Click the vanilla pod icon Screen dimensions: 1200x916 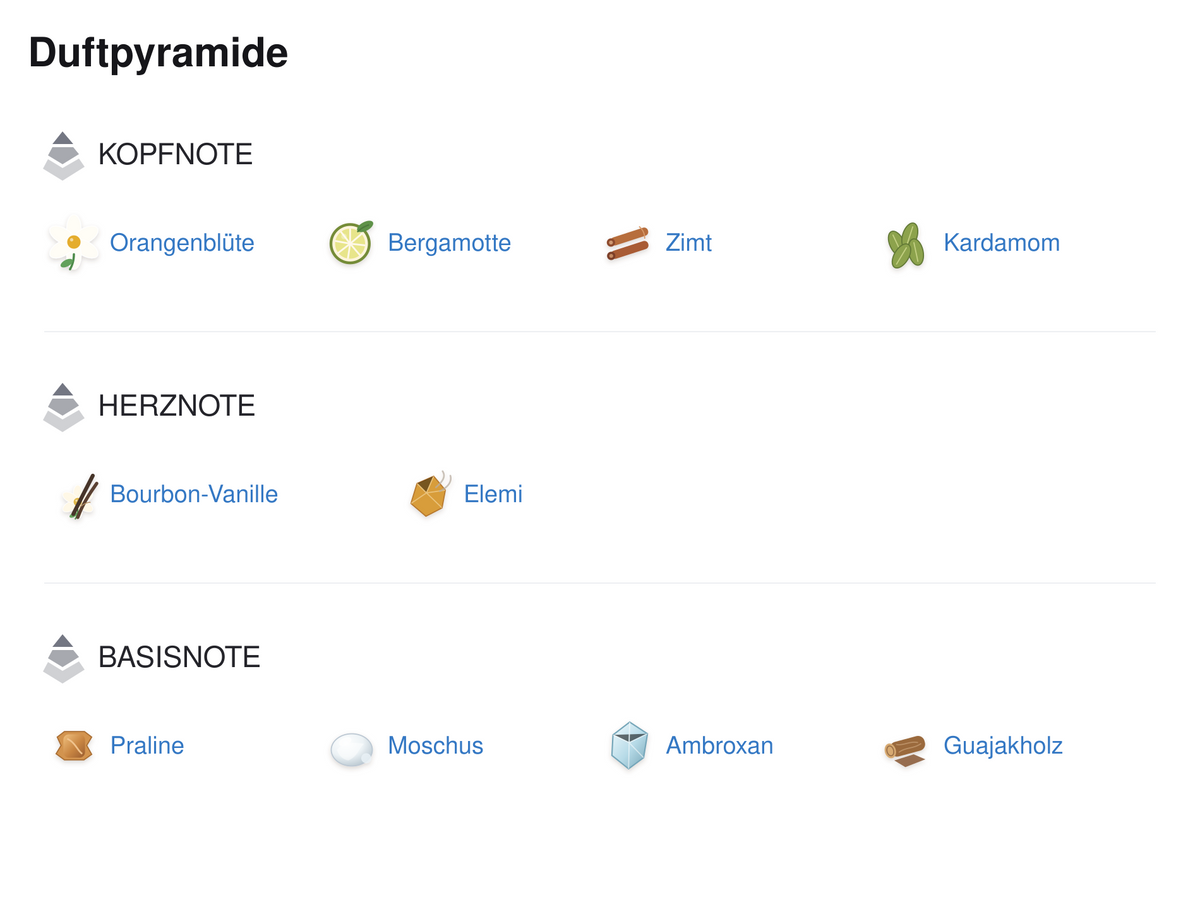coord(78,496)
